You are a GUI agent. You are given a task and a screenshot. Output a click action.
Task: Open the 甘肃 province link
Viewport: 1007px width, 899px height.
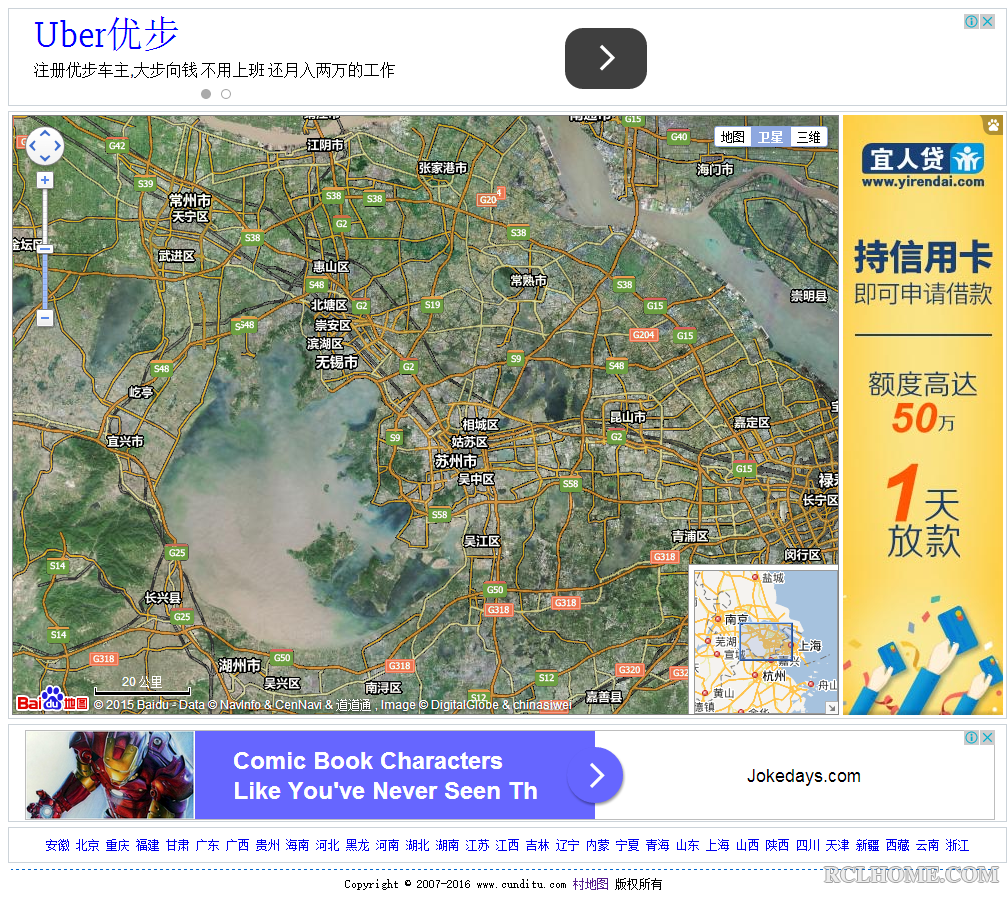coord(177,845)
